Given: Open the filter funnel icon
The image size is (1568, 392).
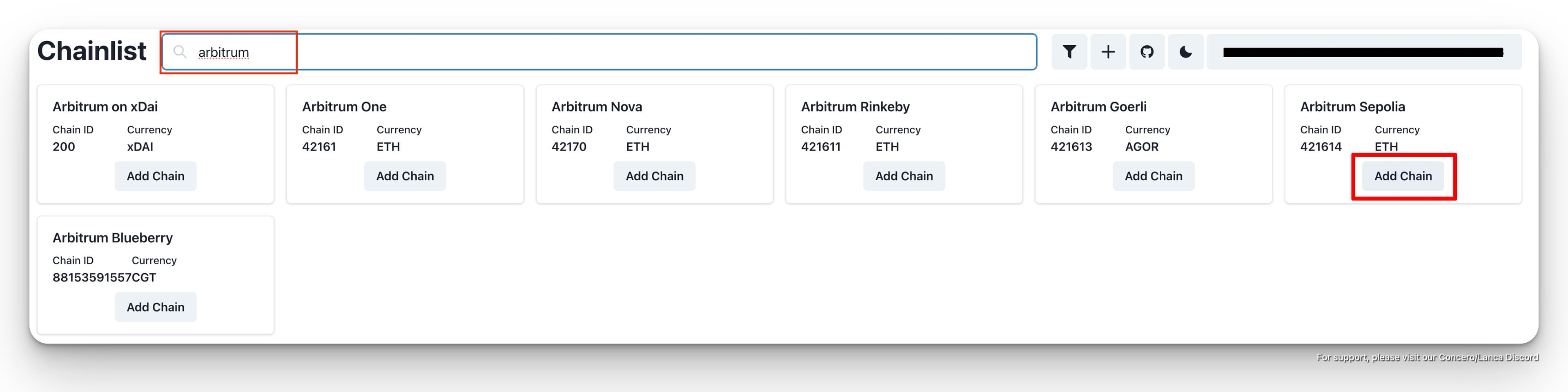Looking at the screenshot, I should [1069, 52].
